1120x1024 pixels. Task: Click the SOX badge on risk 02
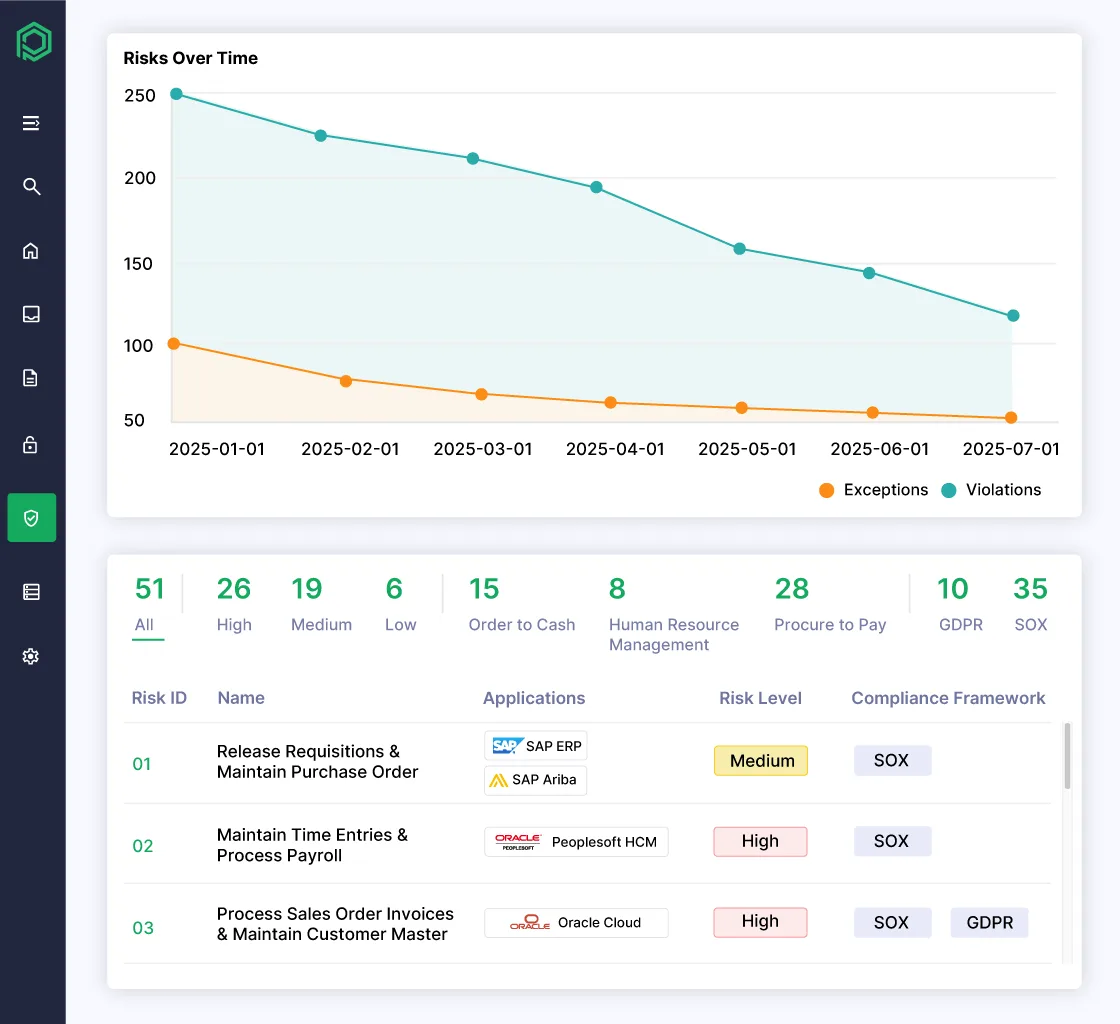[x=892, y=841]
